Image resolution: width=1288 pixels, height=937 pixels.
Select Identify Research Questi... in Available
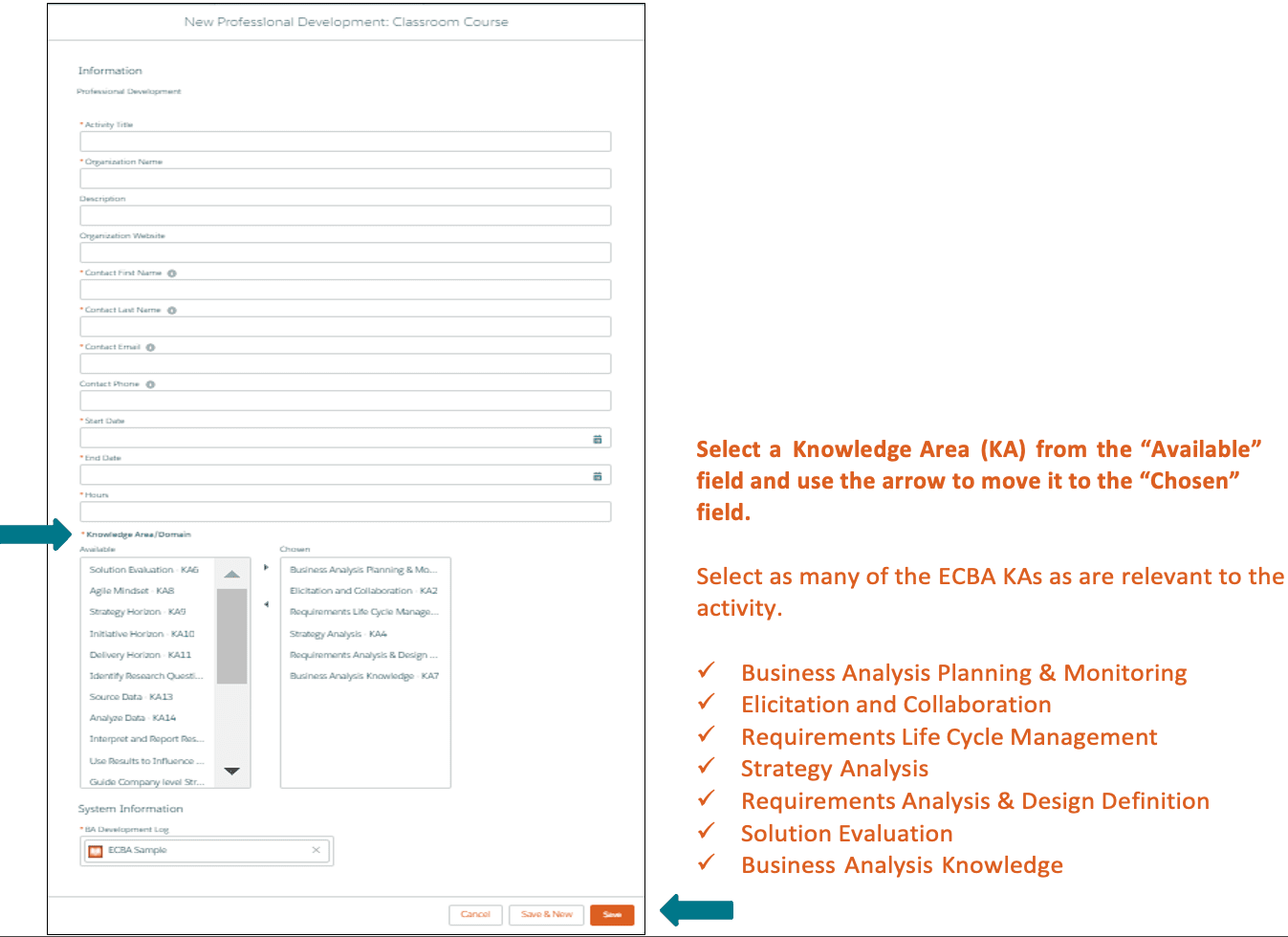[148, 676]
